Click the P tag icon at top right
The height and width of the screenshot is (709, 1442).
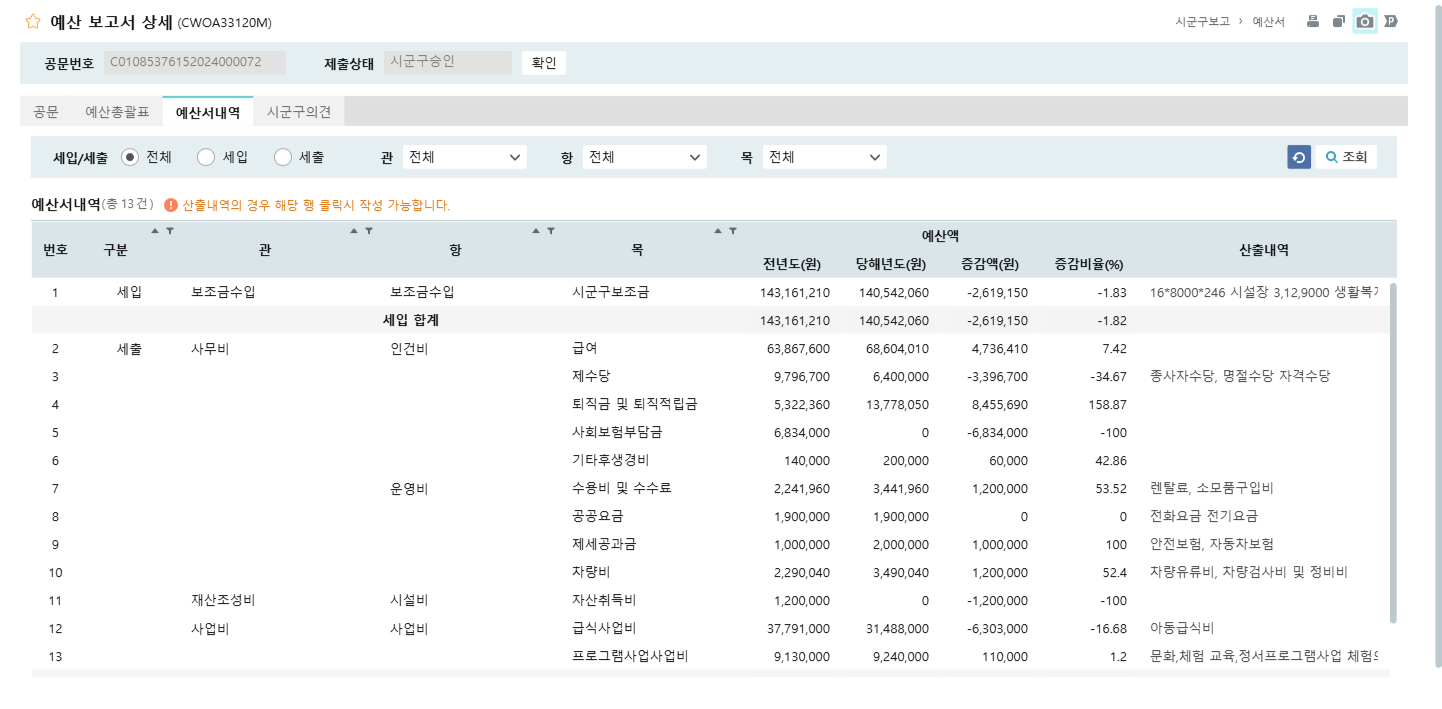(1390, 21)
